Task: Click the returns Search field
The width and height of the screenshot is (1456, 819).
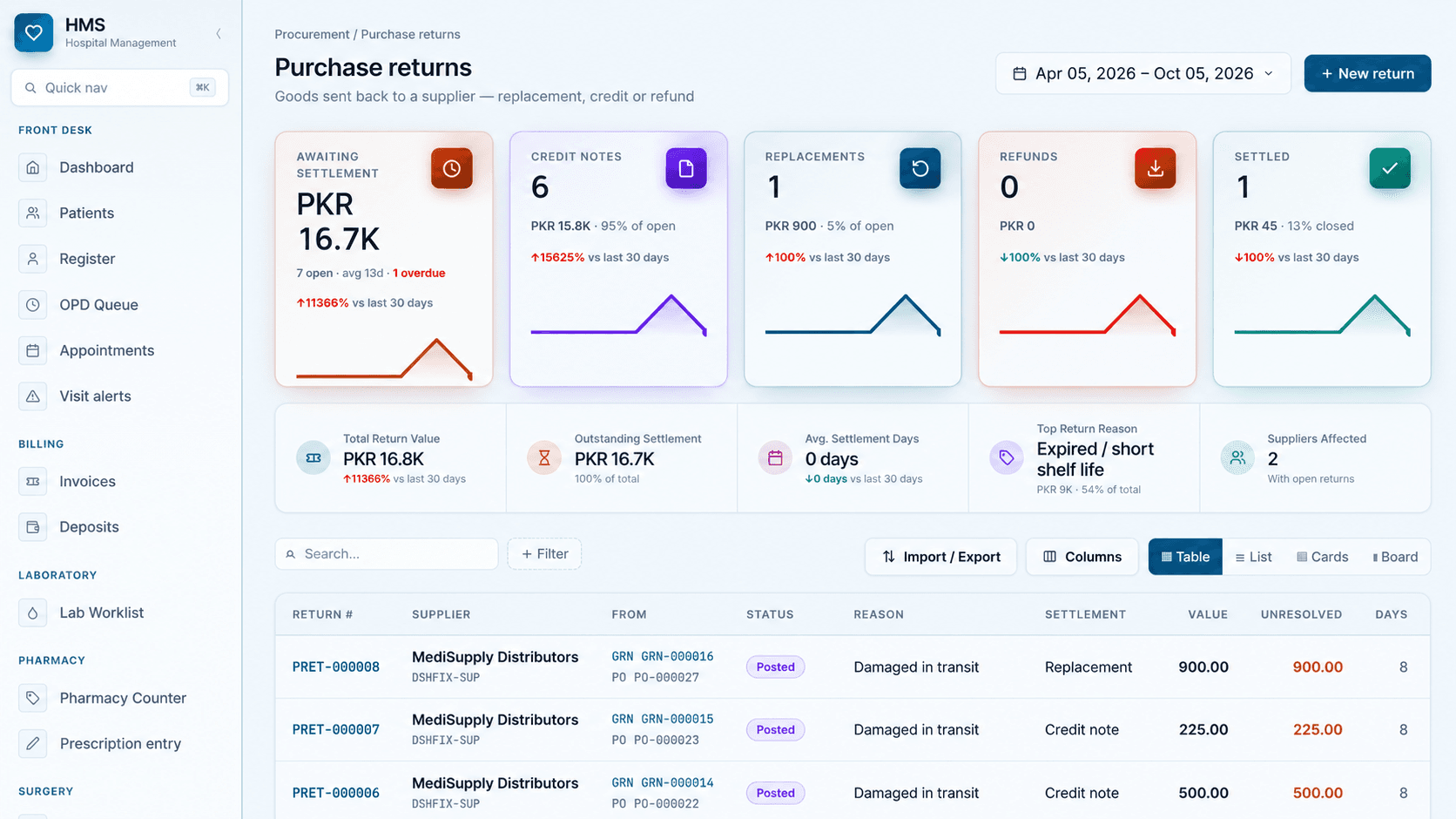Action: coord(387,554)
